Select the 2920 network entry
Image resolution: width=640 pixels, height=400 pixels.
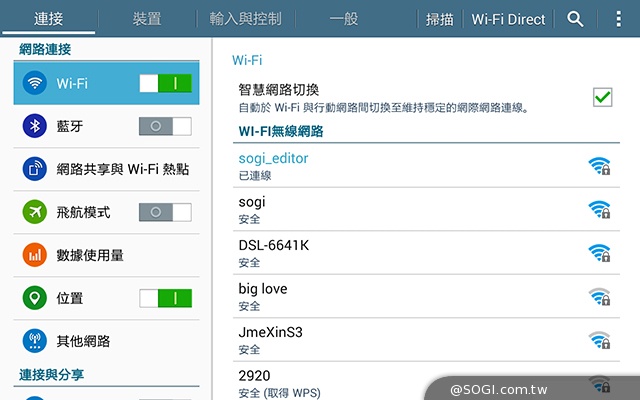(427, 382)
